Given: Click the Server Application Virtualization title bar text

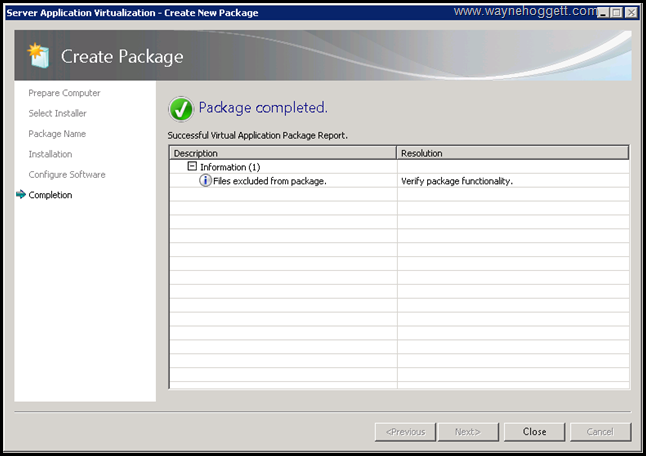Looking at the screenshot, I should tap(132, 13).
